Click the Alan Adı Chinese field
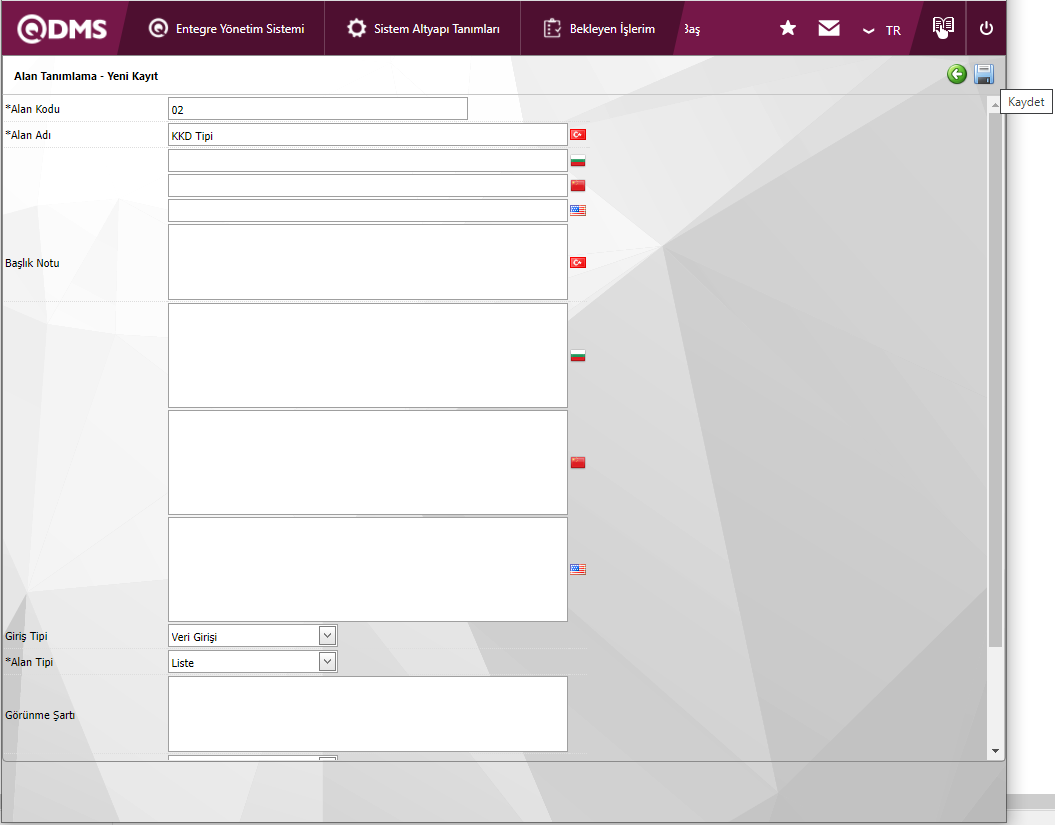Image resolution: width=1055 pixels, height=825 pixels. click(368, 185)
